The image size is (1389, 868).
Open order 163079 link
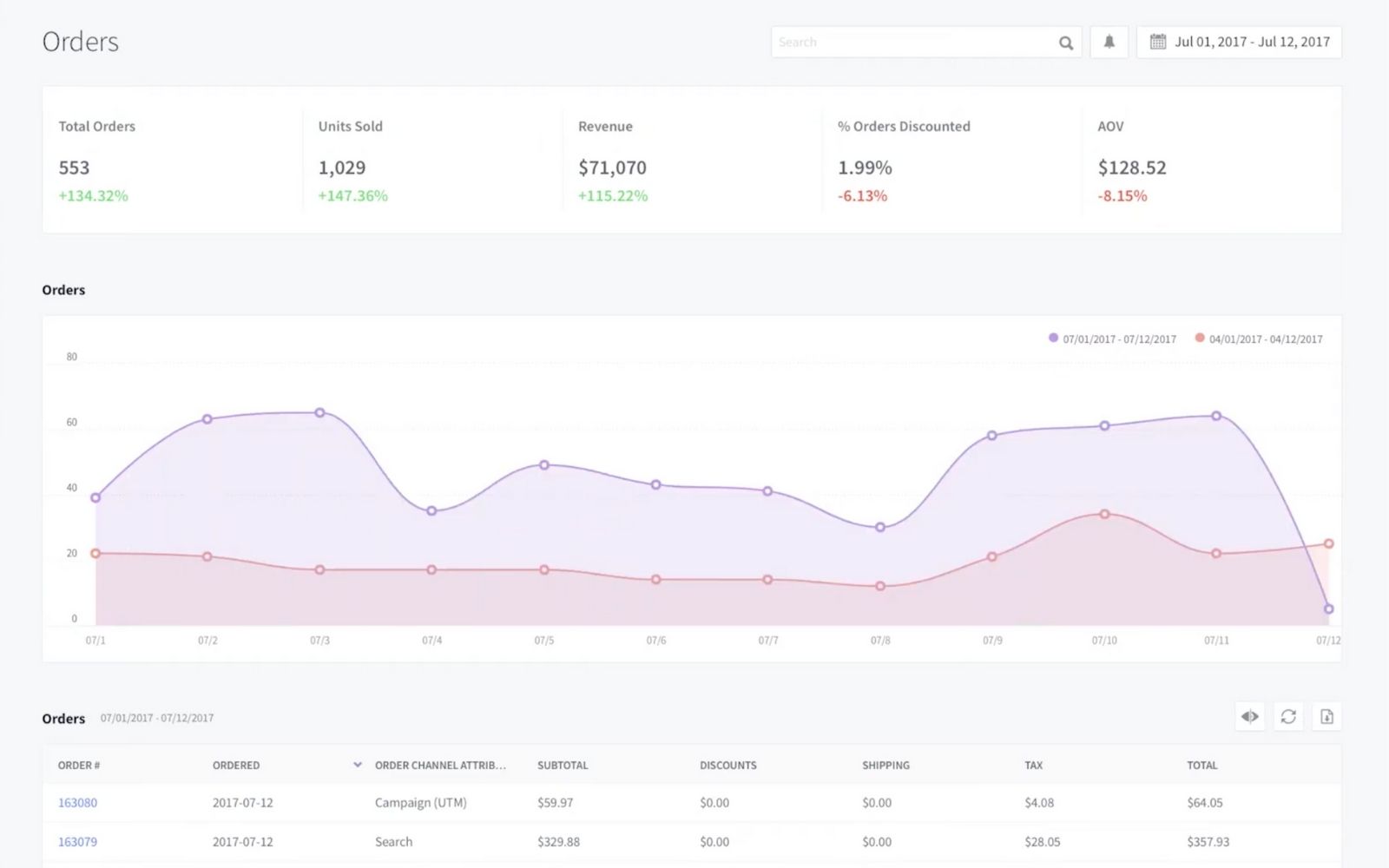point(77,842)
